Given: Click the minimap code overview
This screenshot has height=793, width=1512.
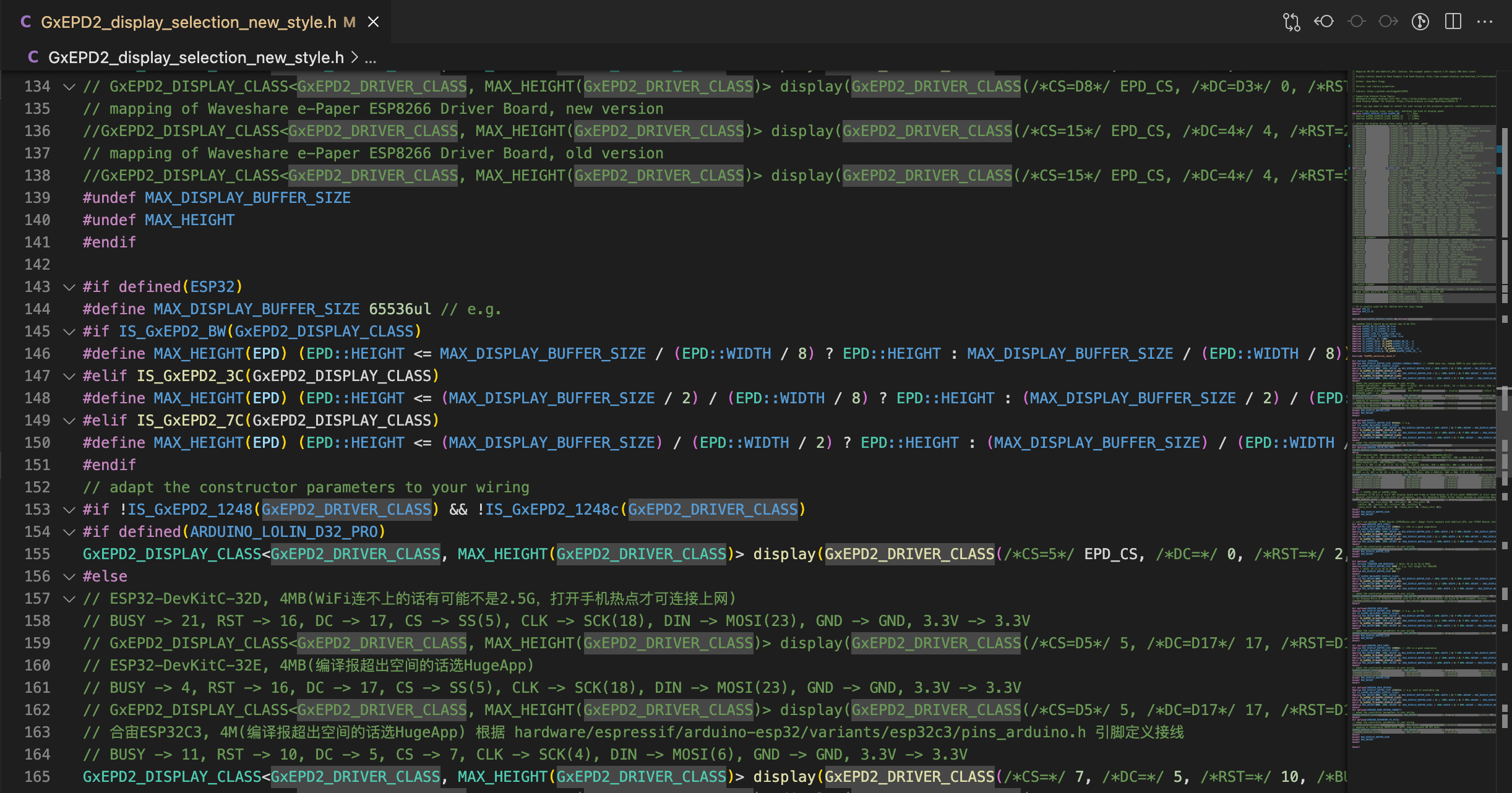Looking at the screenshot, I should tap(1423, 408).
